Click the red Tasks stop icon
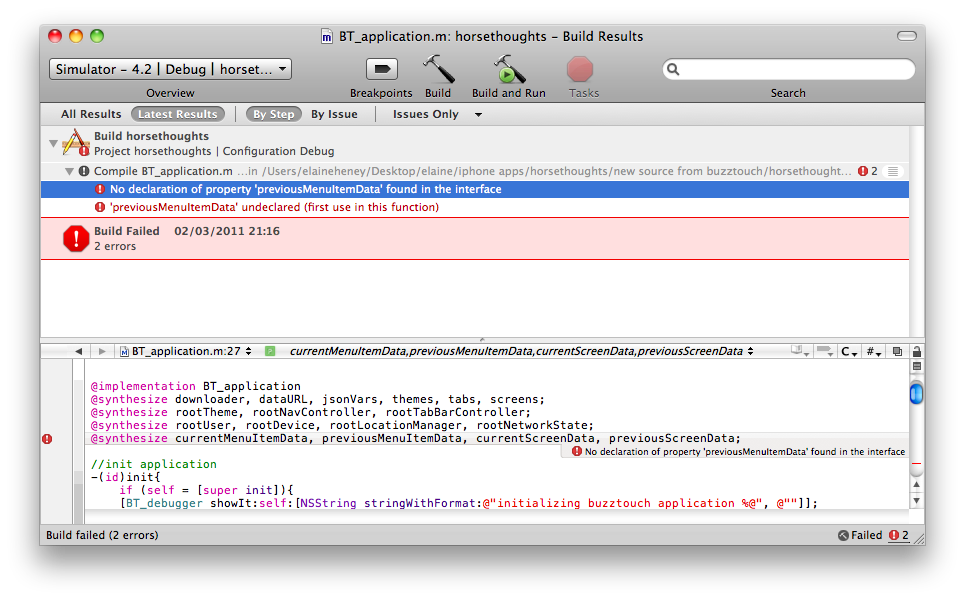The image size is (965, 600). [580, 69]
